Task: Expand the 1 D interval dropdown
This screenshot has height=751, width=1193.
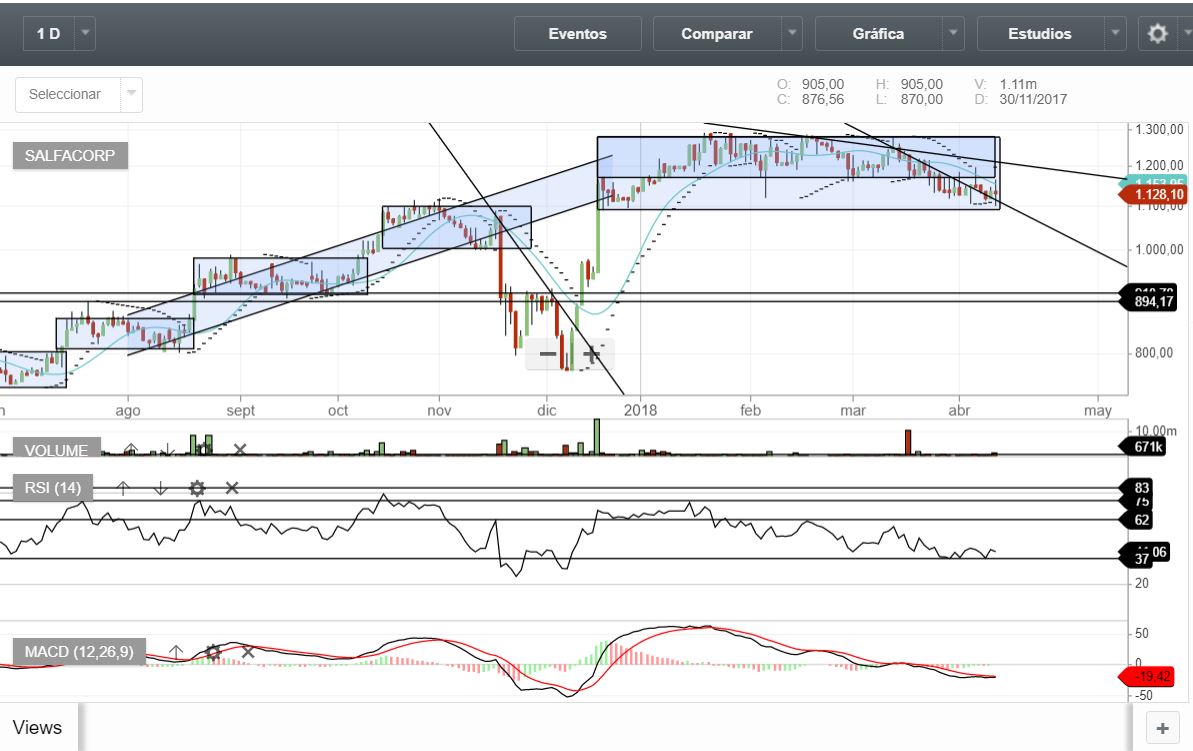Action: (x=85, y=34)
